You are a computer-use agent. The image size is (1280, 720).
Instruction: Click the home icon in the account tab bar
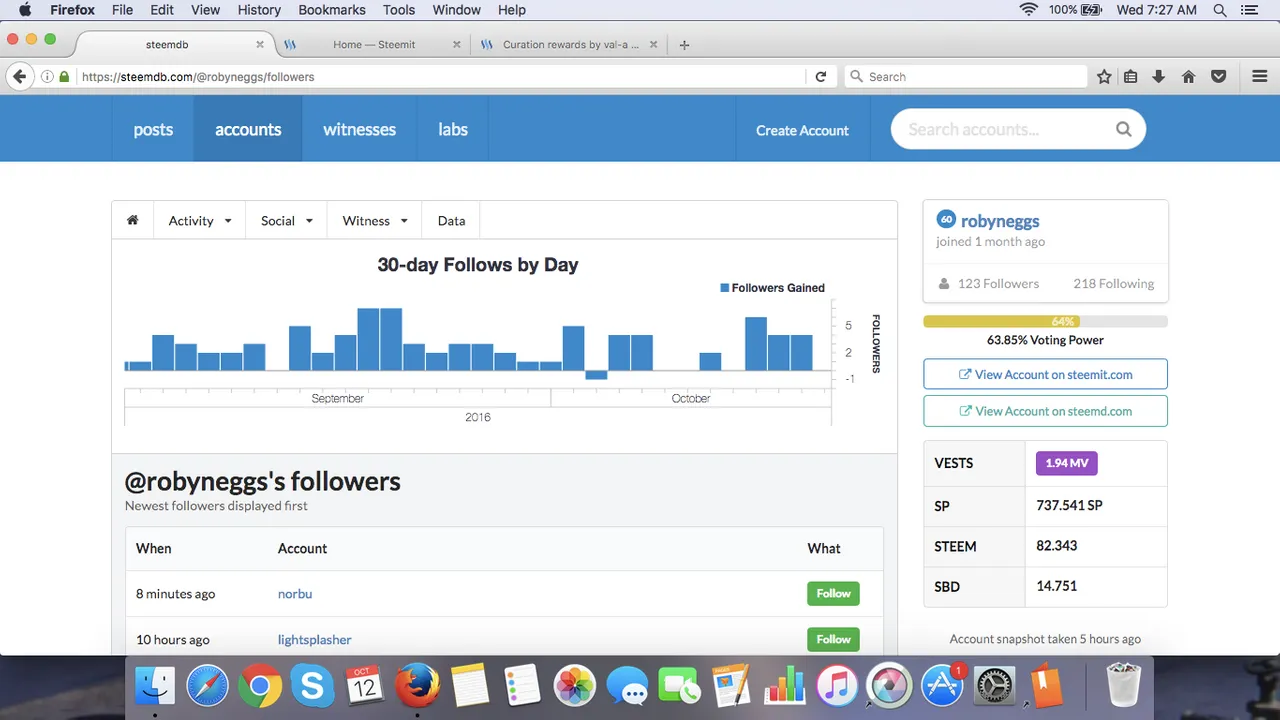(x=132, y=220)
